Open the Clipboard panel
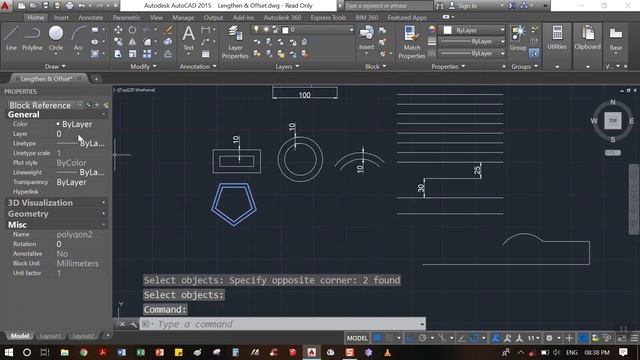640x360 pixels. 587,38
